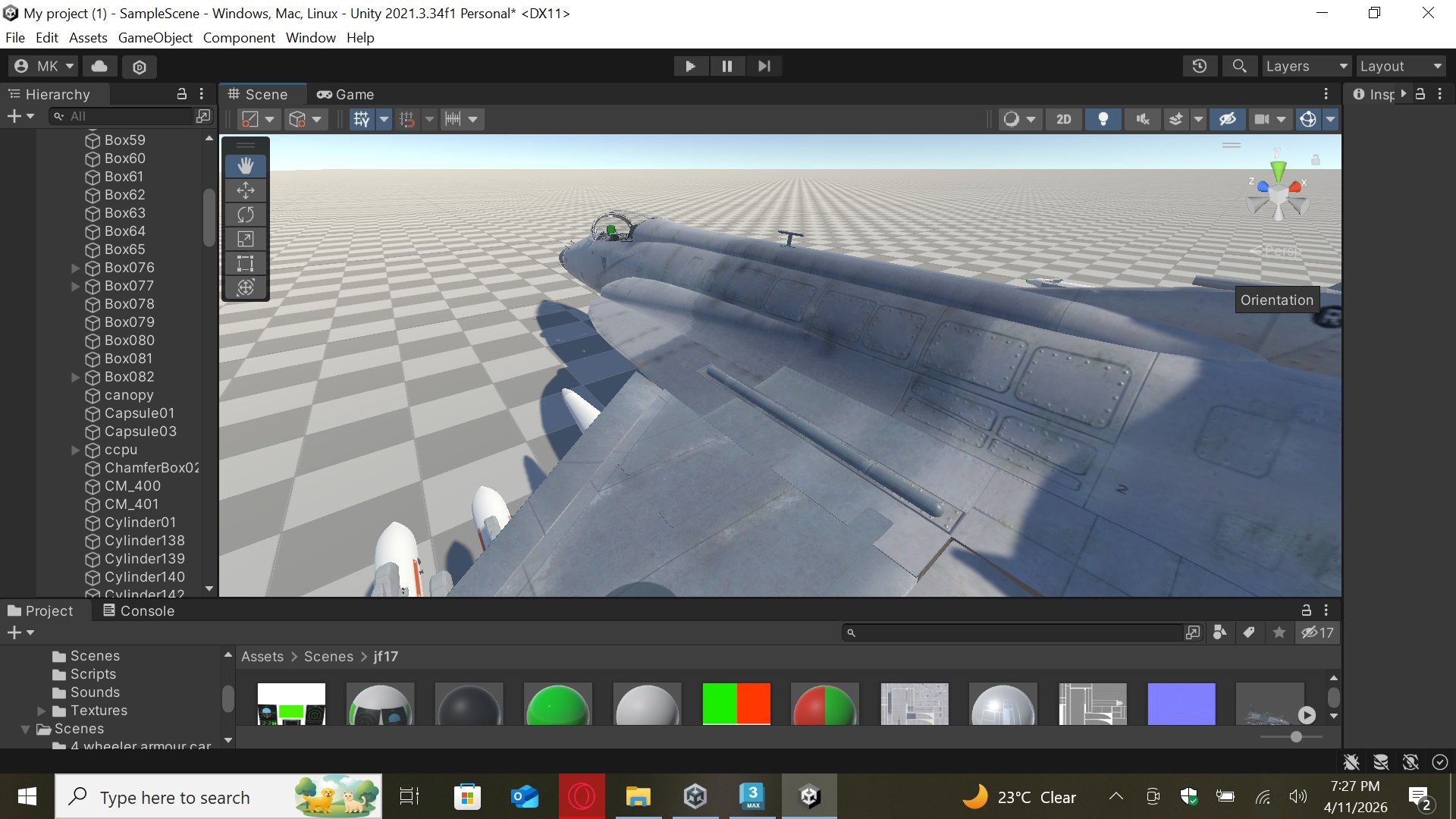Screen dimensions: 1456x819
Task: Toggle scene effects skybox button
Action: coord(1176,119)
